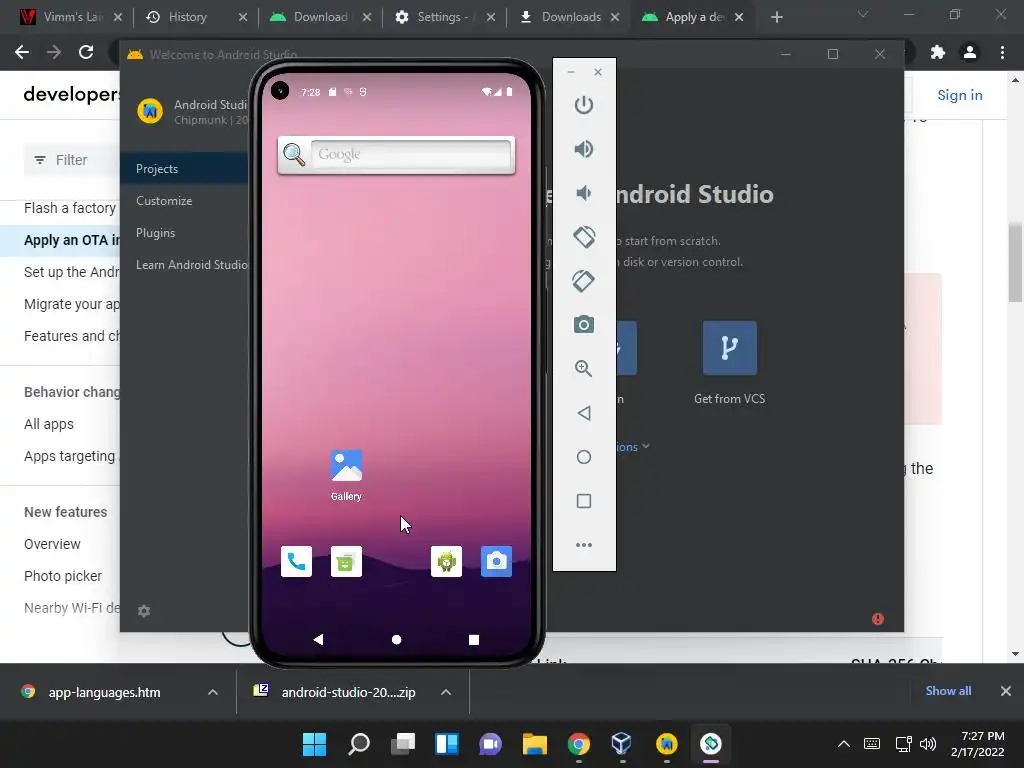Take an emulator screenshot with the camera icon
Image resolution: width=1024 pixels, height=768 pixels.
click(584, 325)
